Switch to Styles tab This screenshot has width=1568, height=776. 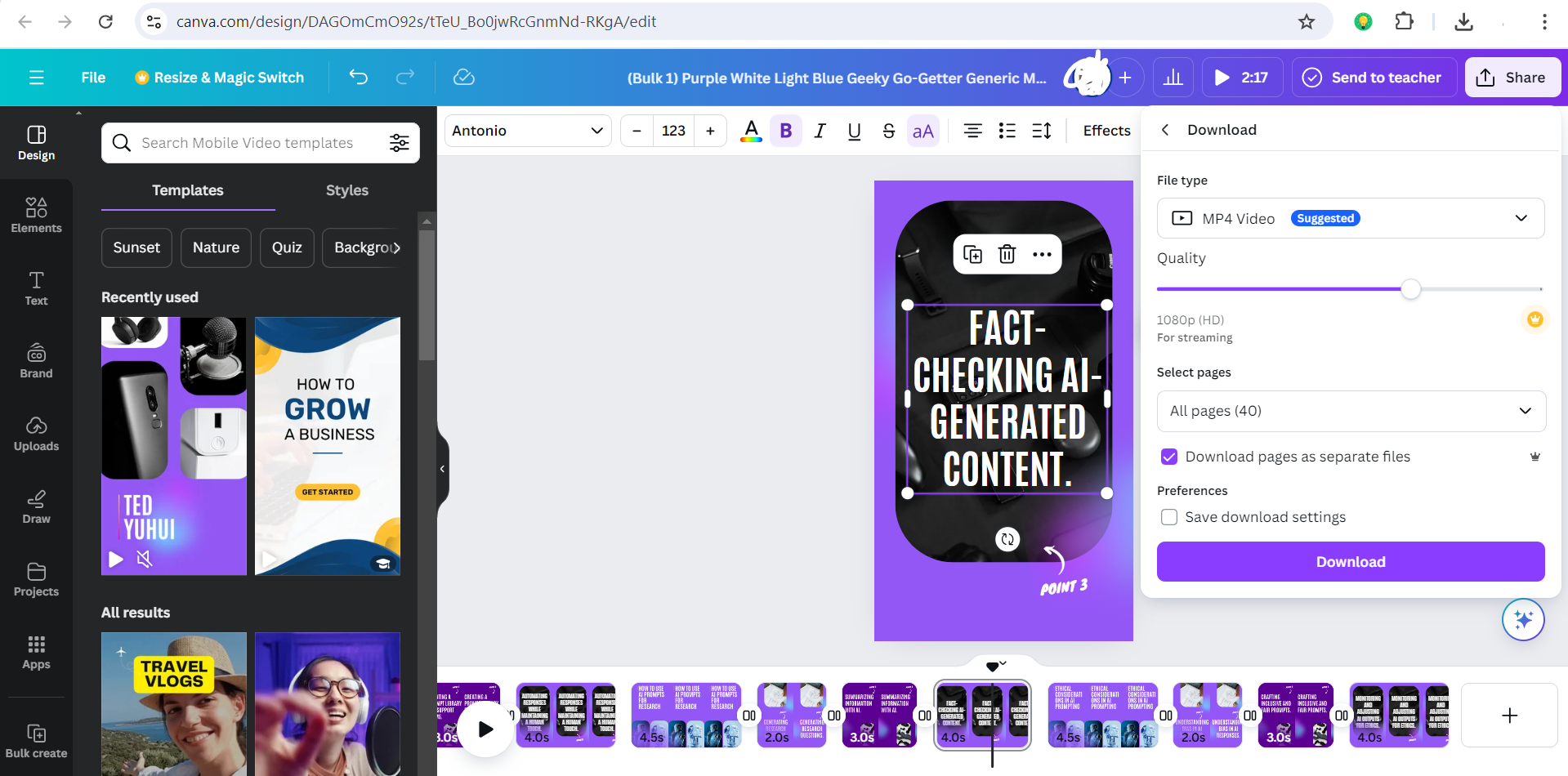click(x=347, y=190)
